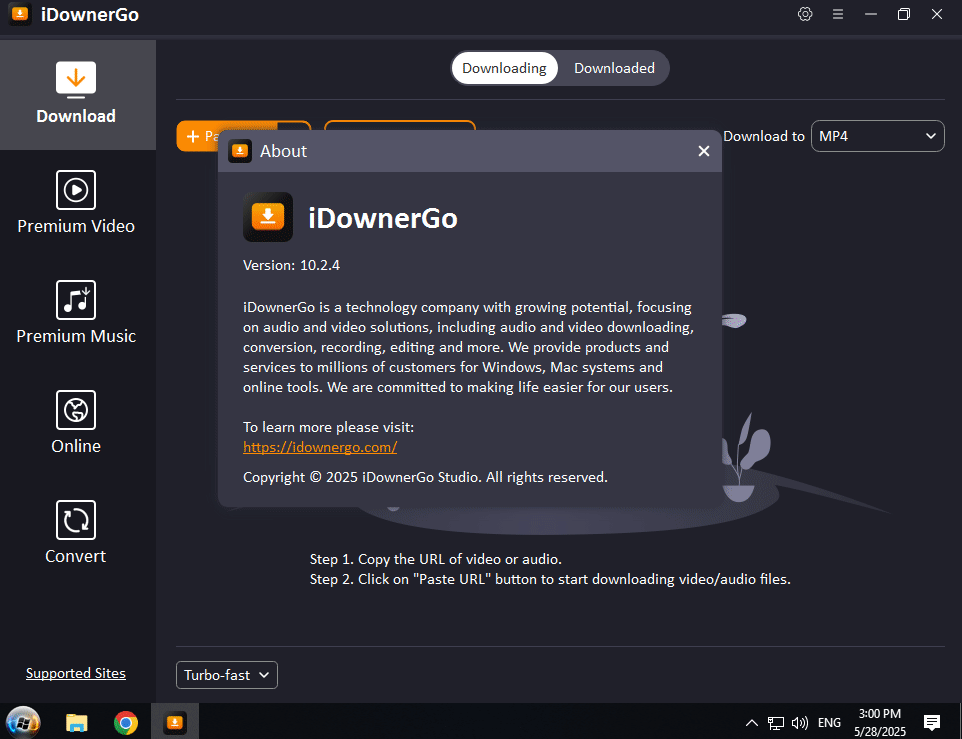962x739 pixels.
Task: Open the Premium Video section
Action: (76, 203)
